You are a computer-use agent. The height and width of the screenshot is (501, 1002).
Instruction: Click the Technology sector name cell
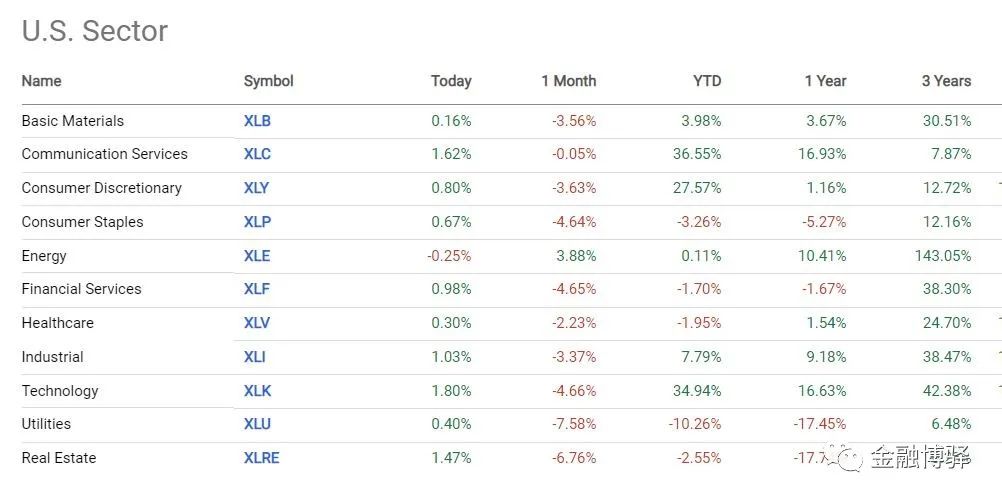tap(60, 391)
